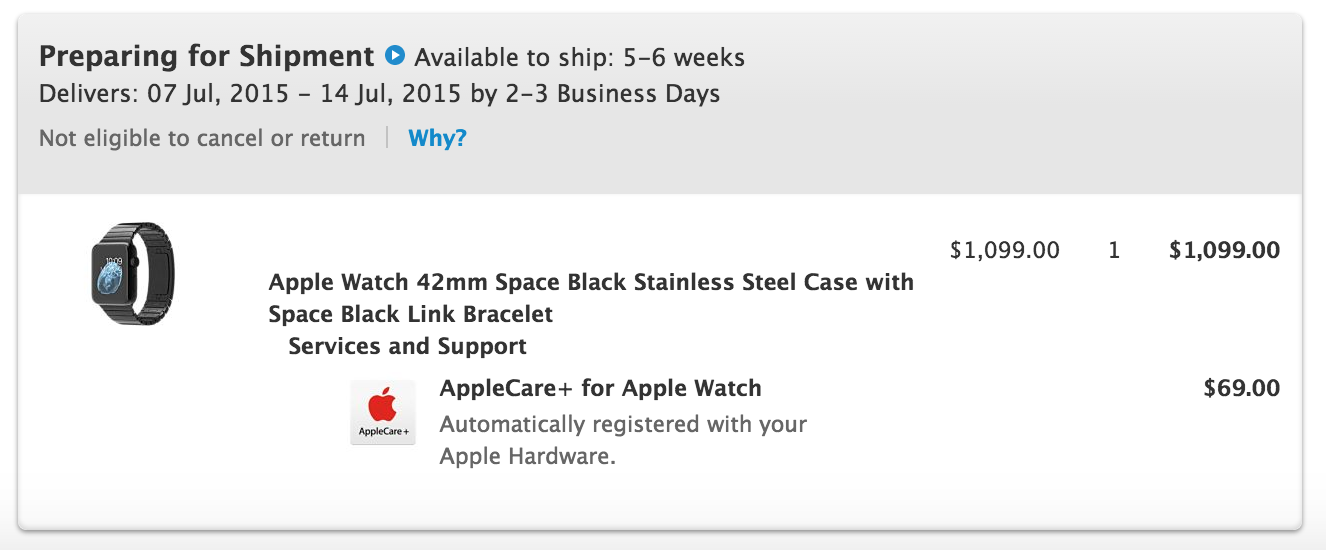Click the vertical divider before the Why? link
The height and width of the screenshot is (550, 1326).
tap(387, 138)
